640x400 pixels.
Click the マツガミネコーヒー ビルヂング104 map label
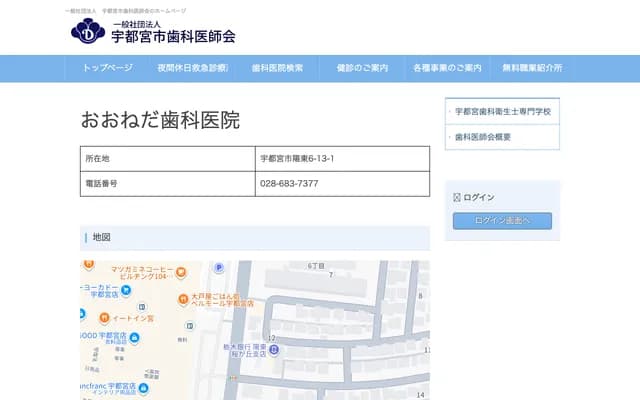(x=142, y=273)
